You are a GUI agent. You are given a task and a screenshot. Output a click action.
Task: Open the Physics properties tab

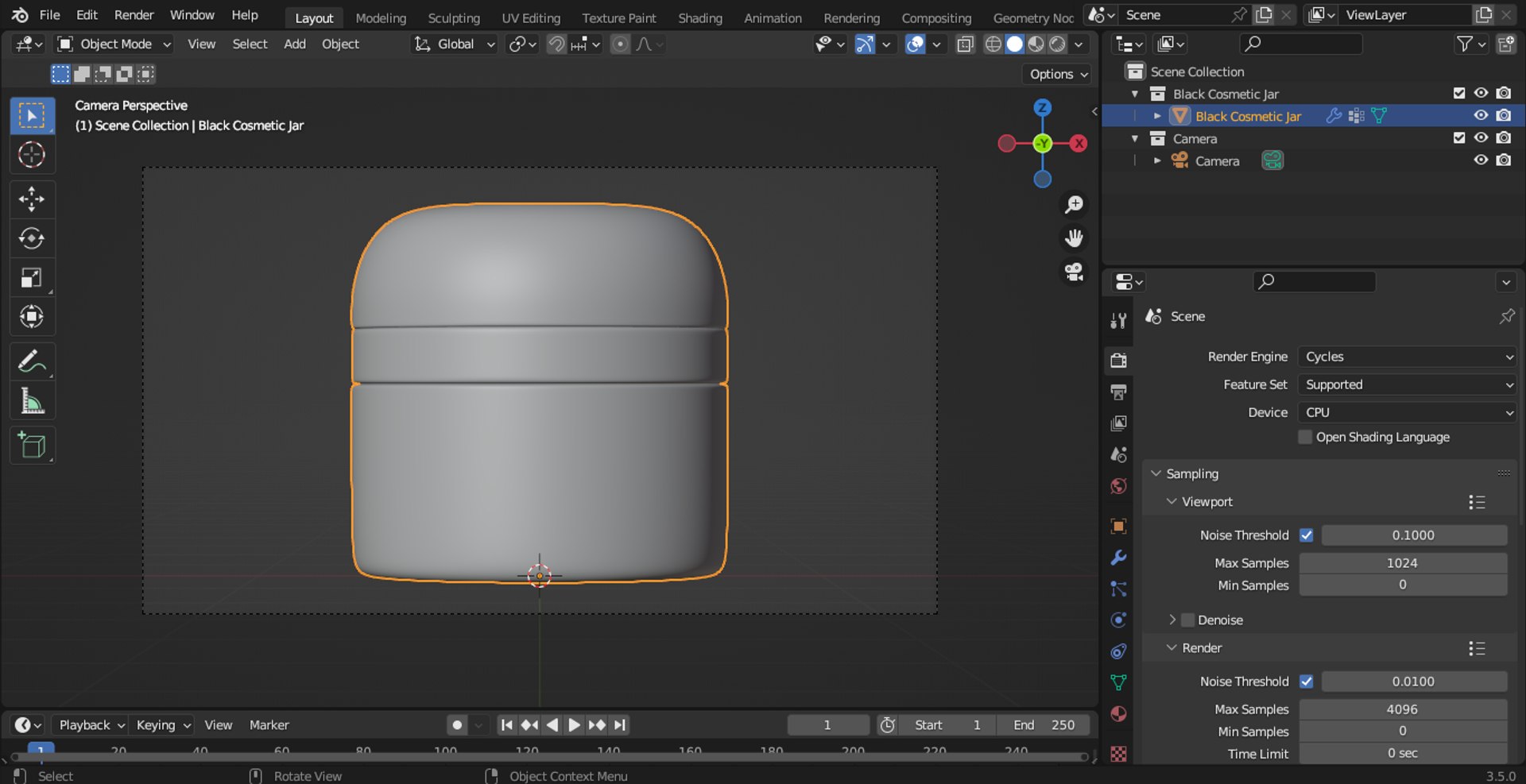click(1118, 620)
